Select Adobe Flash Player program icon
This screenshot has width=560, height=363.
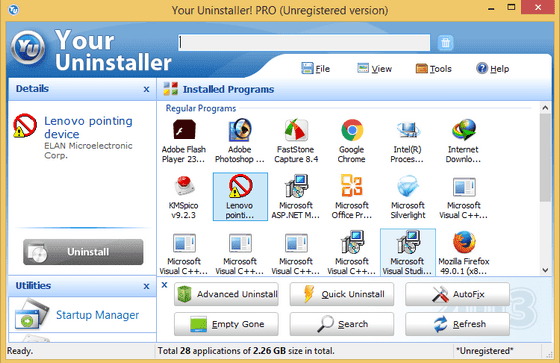coord(184,130)
